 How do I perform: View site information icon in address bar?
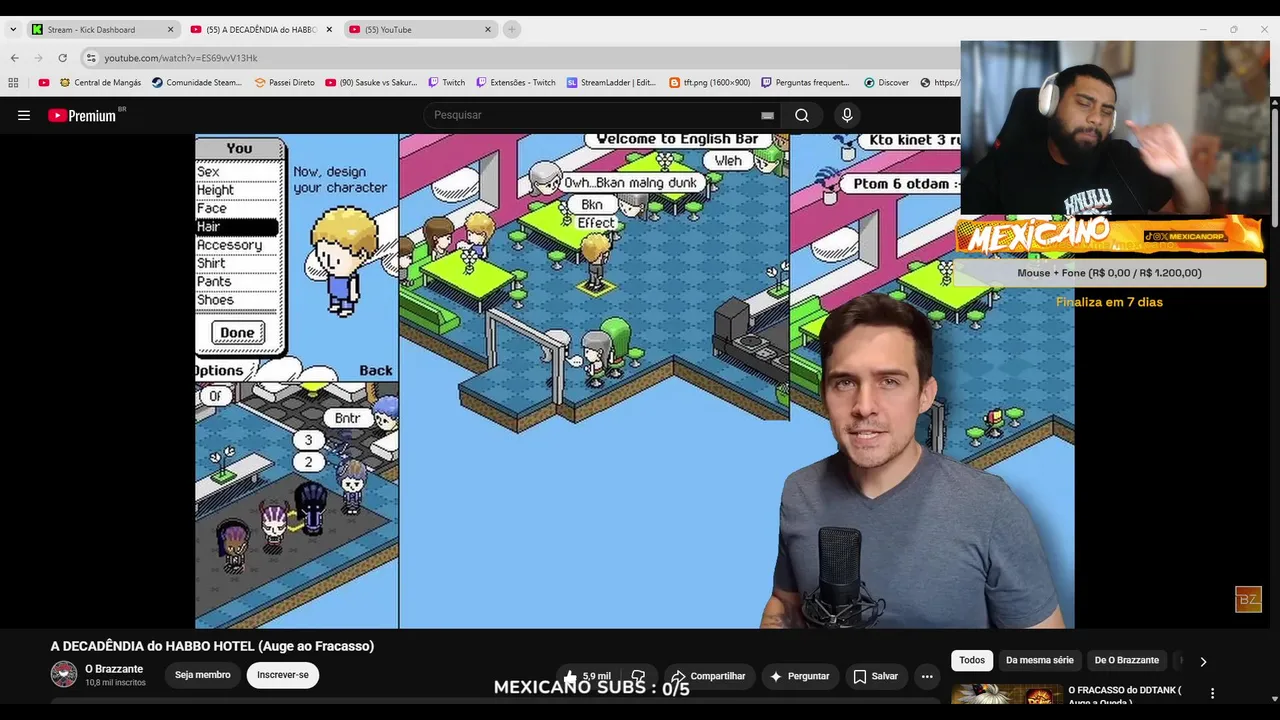[91, 58]
